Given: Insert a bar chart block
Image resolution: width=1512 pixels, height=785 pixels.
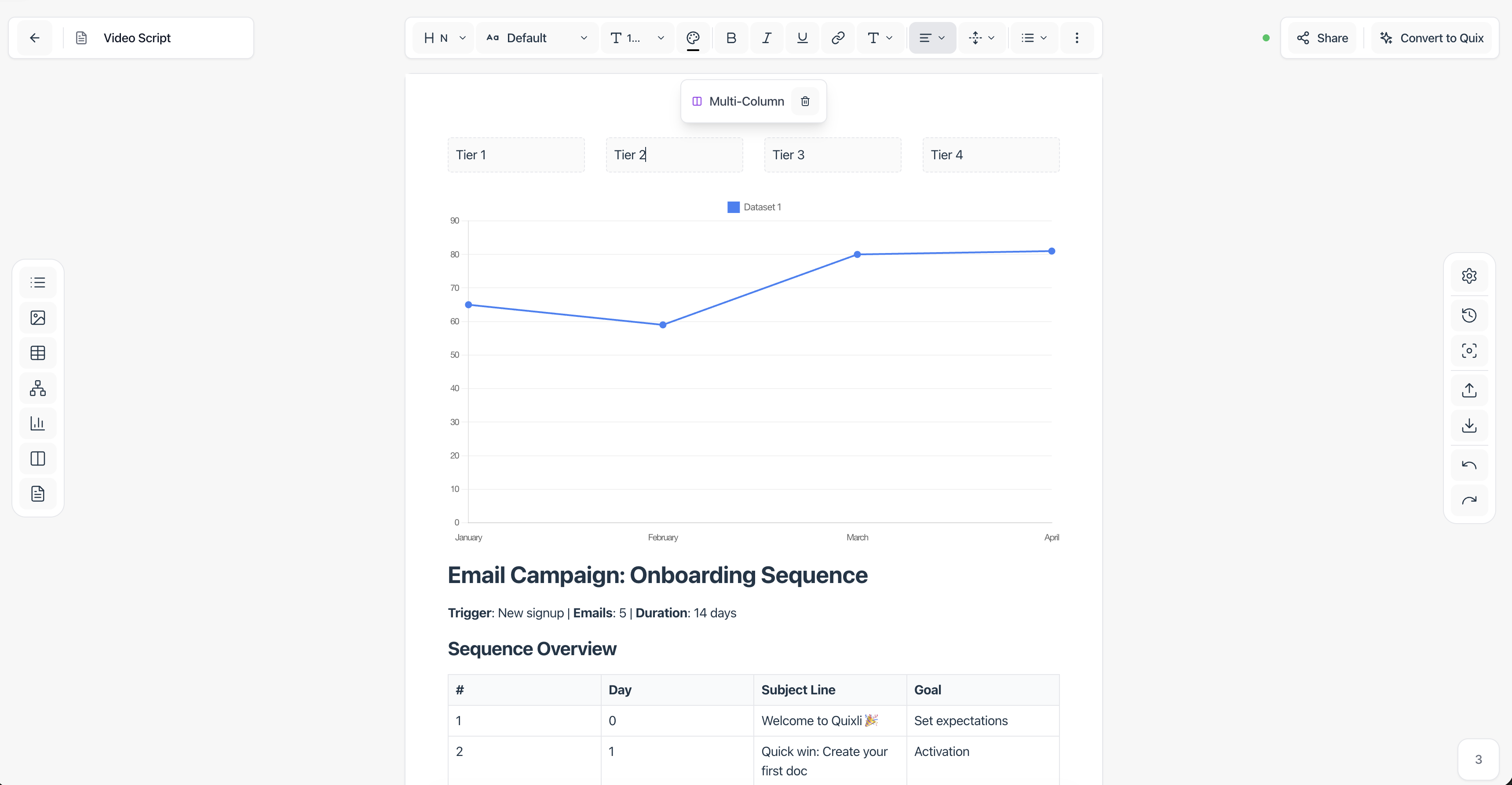Looking at the screenshot, I should pyautogui.click(x=37, y=423).
